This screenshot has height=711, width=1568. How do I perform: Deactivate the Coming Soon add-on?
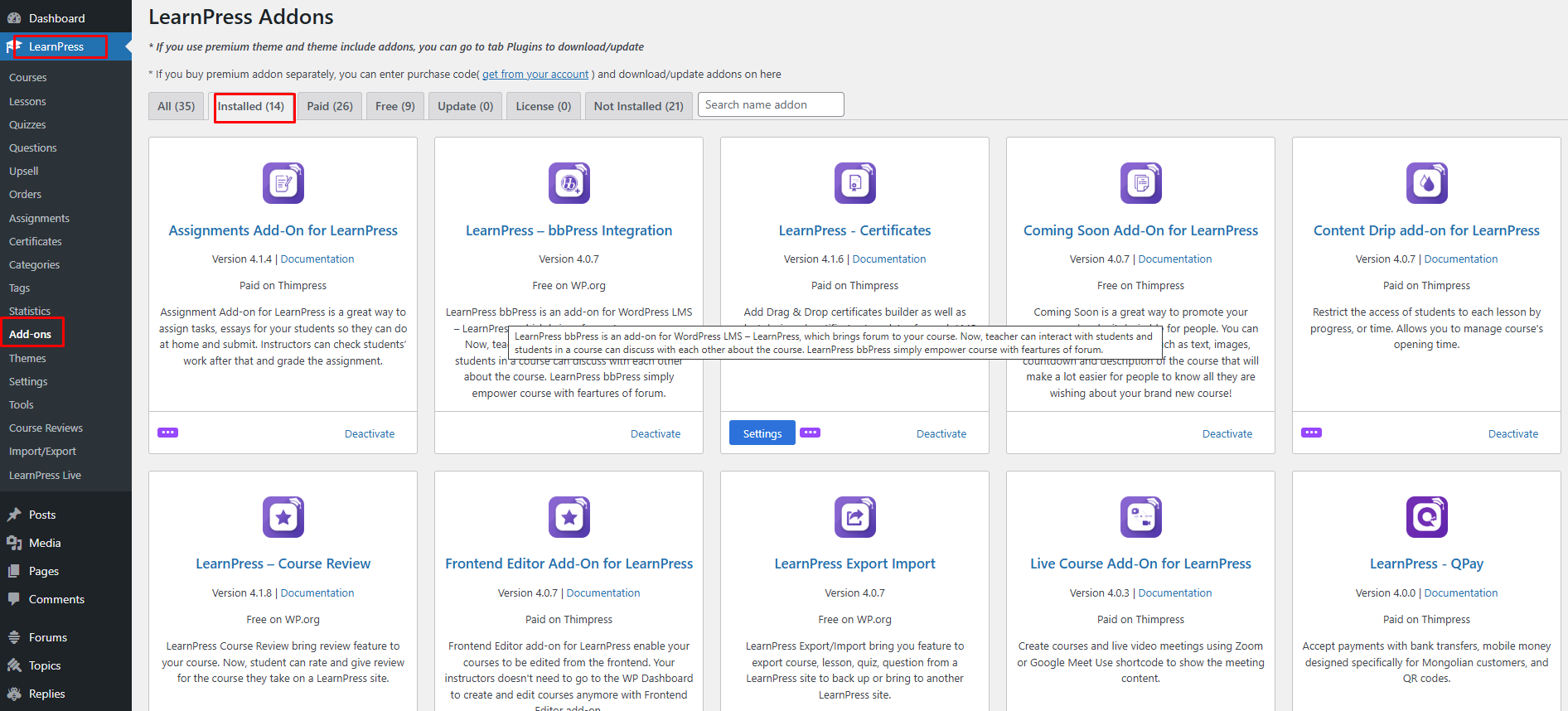(x=1227, y=433)
